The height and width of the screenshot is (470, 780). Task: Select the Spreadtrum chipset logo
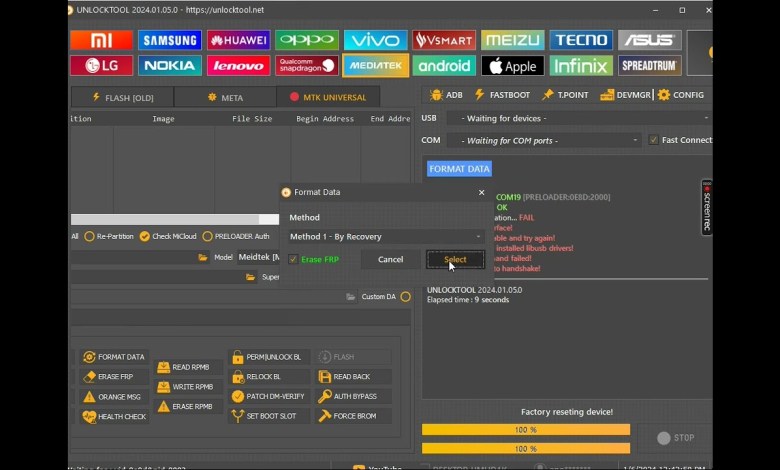tap(650, 66)
